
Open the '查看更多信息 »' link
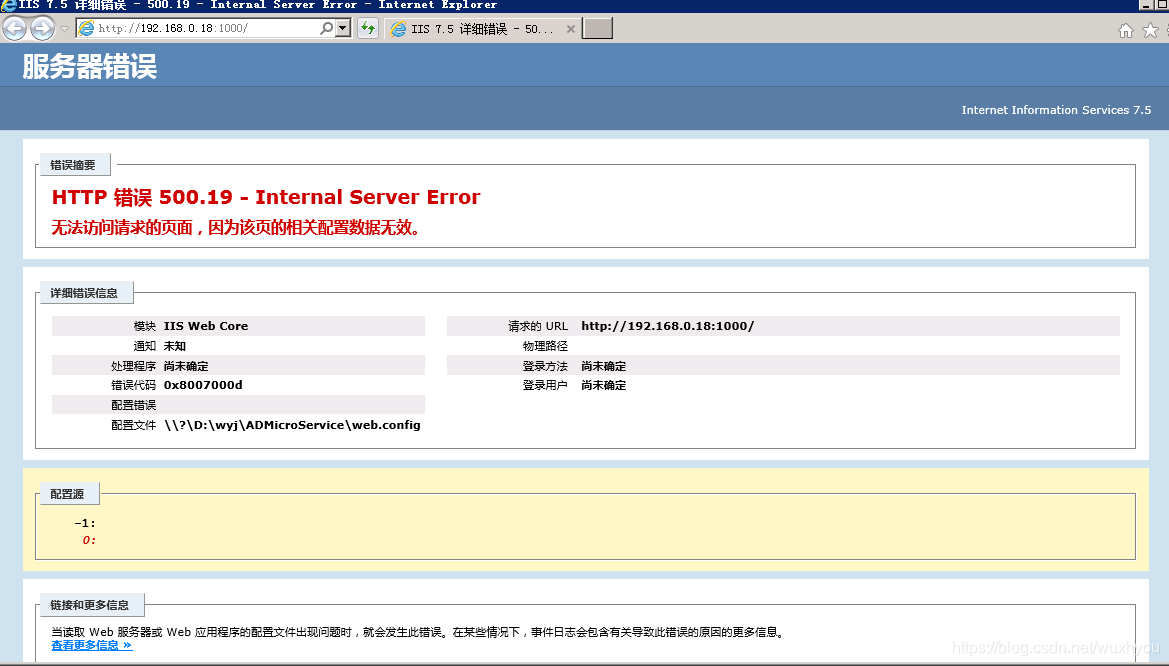(x=92, y=645)
